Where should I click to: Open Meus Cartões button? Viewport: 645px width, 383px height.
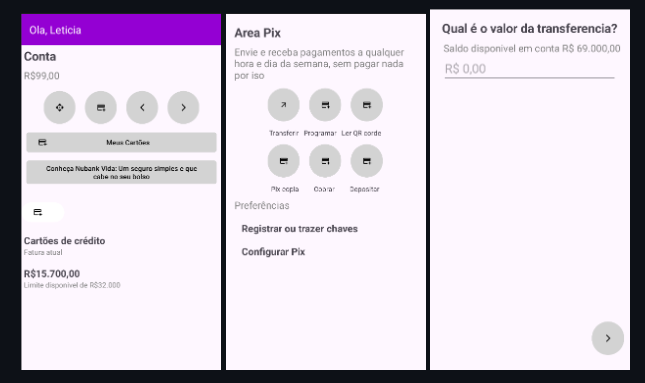(121, 142)
